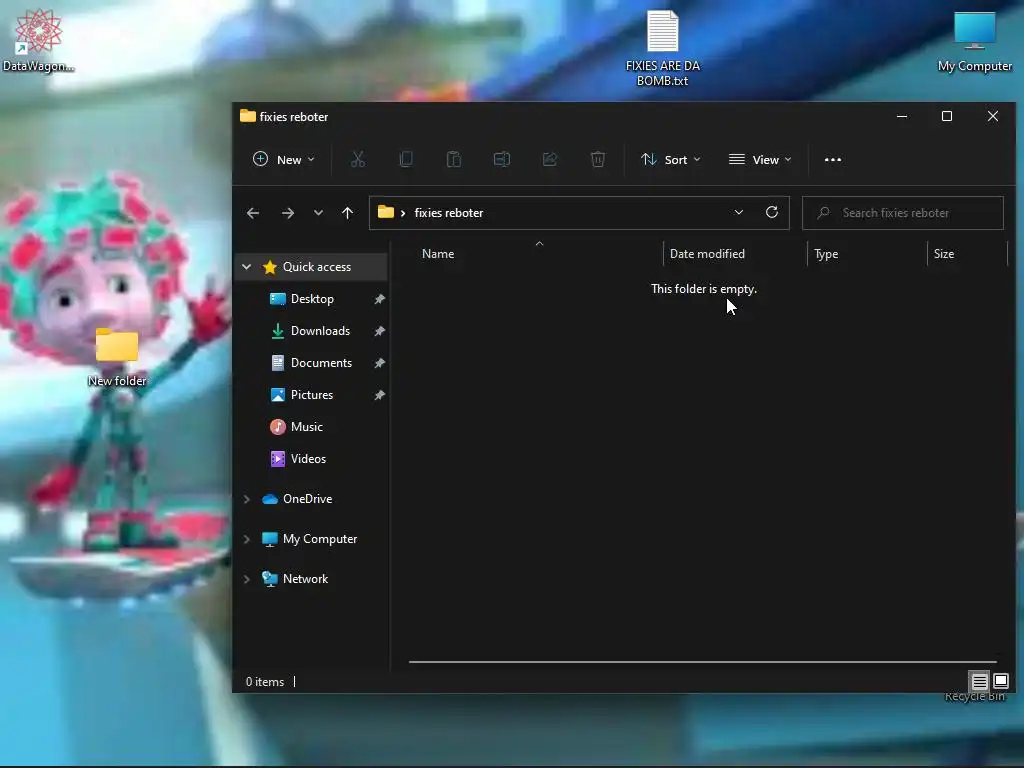The height and width of the screenshot is (768, 1024).
Task: Go back with the left arrow
Action: click(253, 213)
